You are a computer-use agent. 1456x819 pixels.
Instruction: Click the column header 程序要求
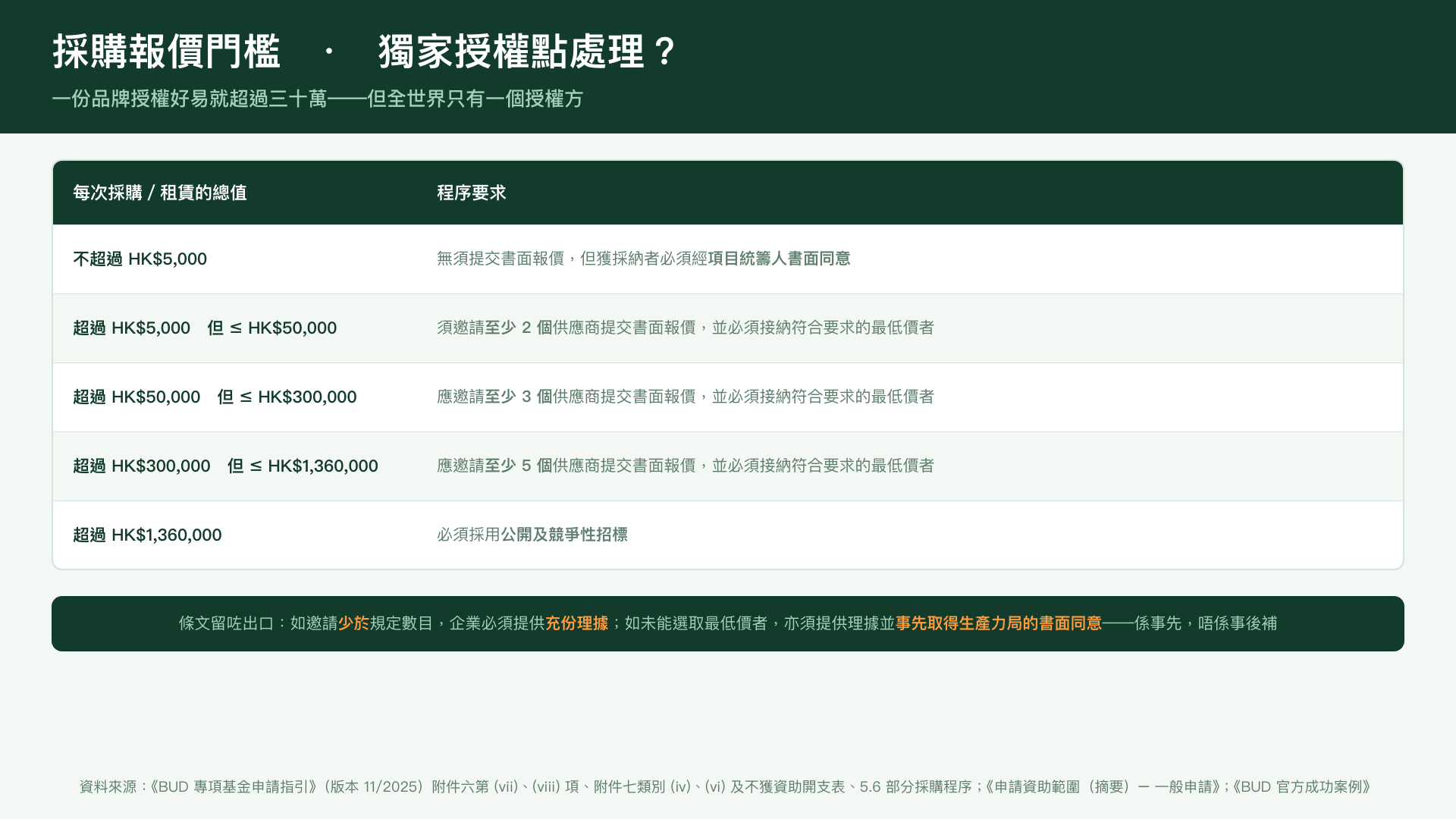(471, 193)
